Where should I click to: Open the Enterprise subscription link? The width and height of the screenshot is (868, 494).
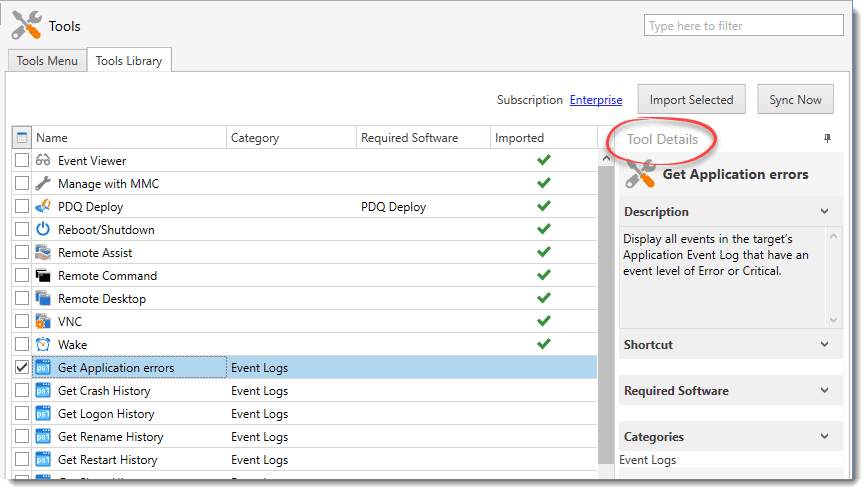(x=596, y=100)
